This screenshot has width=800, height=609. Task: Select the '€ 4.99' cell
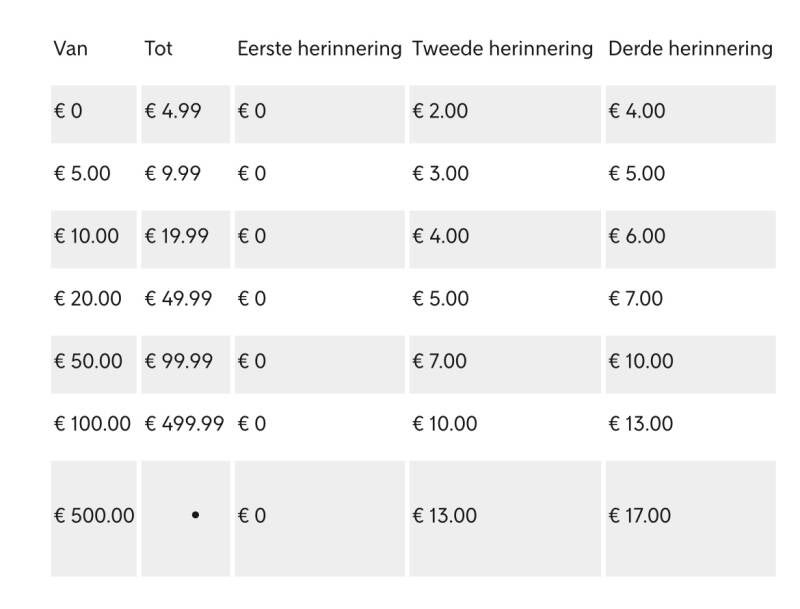tap(173, 111)
